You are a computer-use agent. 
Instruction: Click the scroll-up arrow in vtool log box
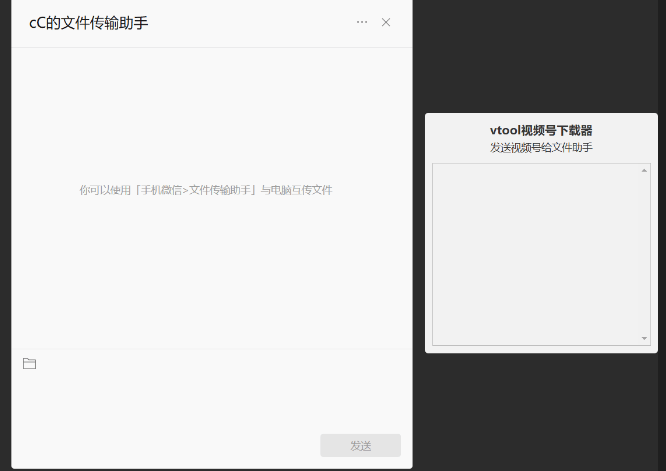click(644, 170)
